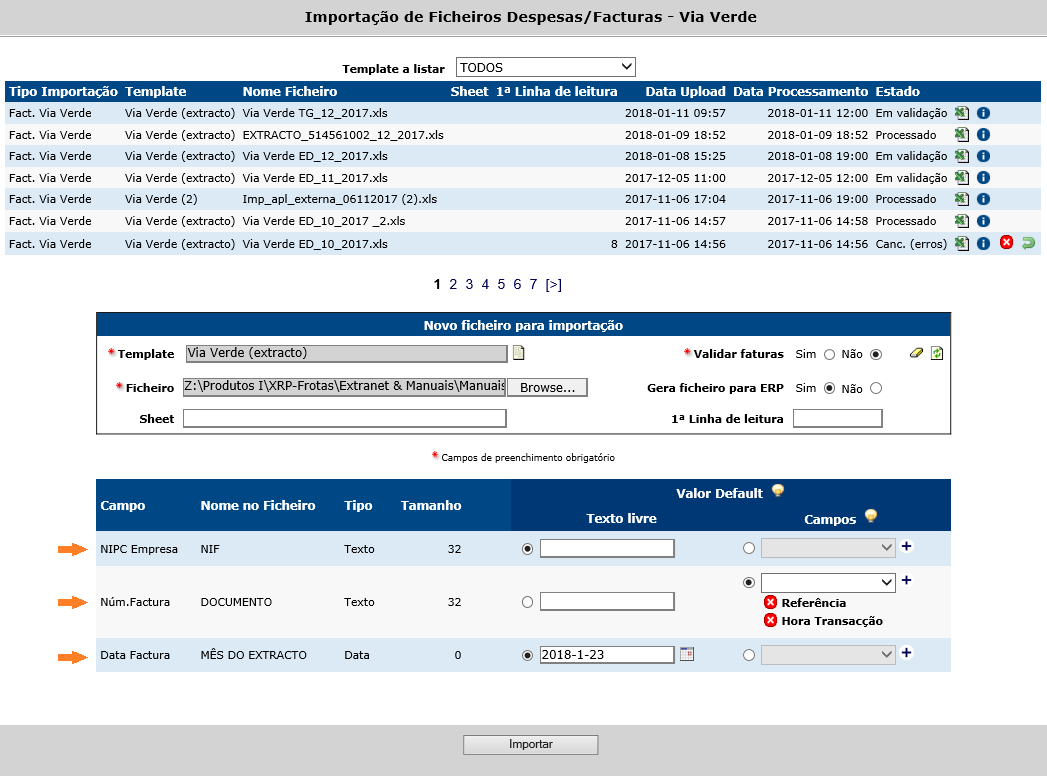Click the lightbulb hint next to Campos
Viewport: 1047px width, 776px height.
click(x=871, y=516)
